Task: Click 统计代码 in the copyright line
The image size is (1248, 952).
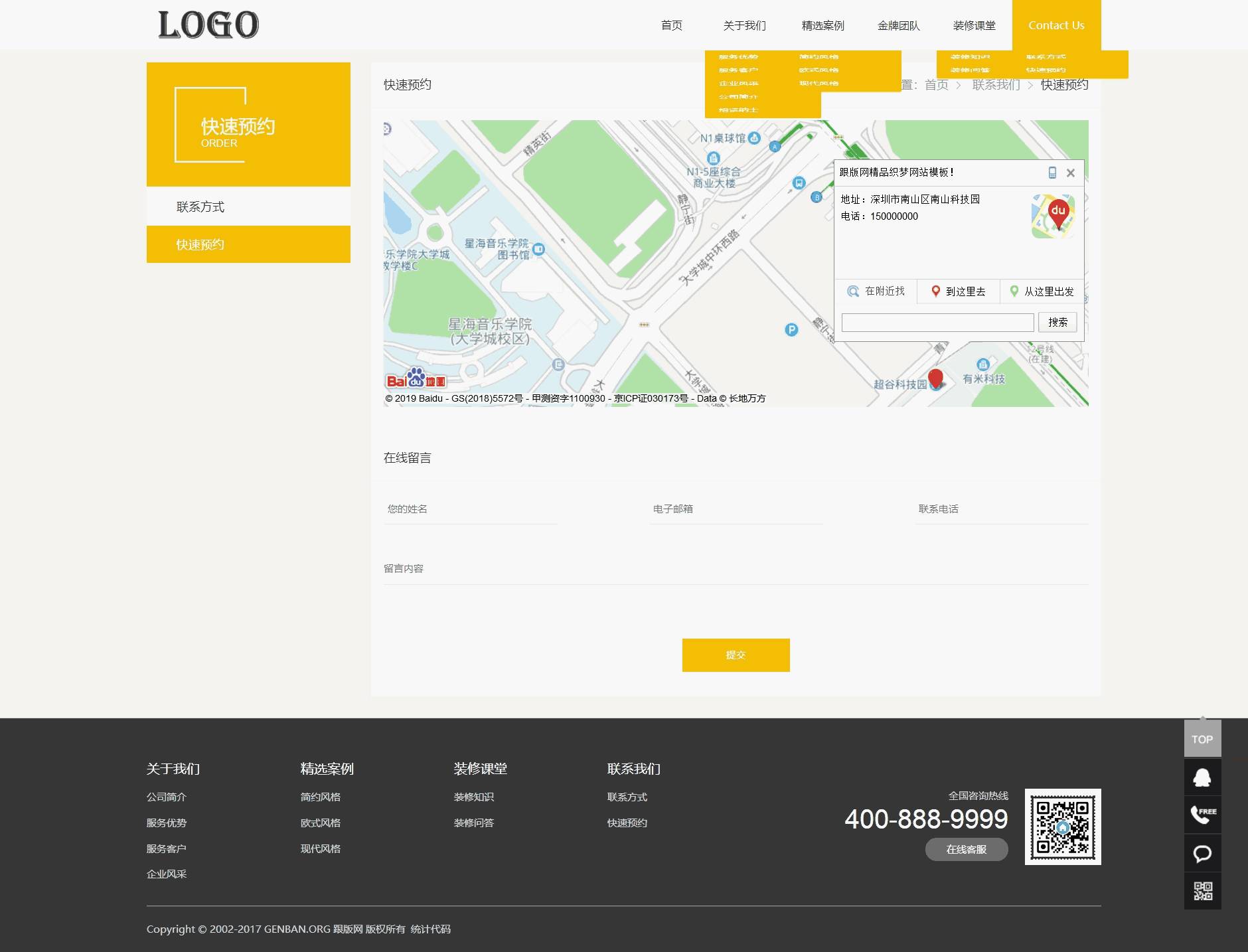Action: point(431,929)
